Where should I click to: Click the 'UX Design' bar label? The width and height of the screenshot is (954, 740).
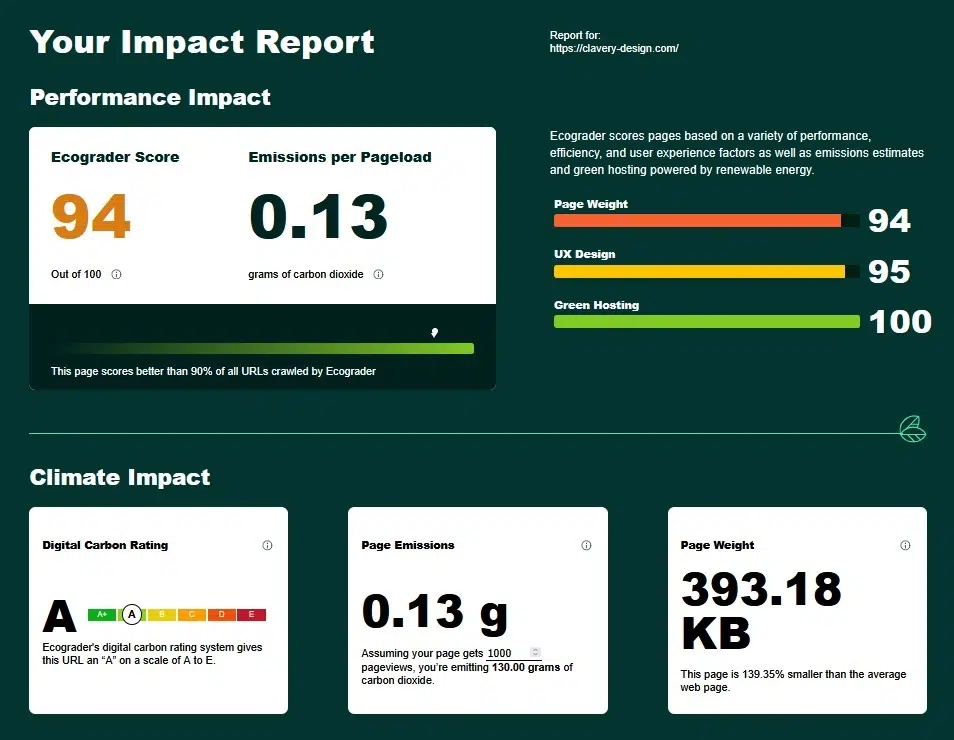[x=585, y=254]
